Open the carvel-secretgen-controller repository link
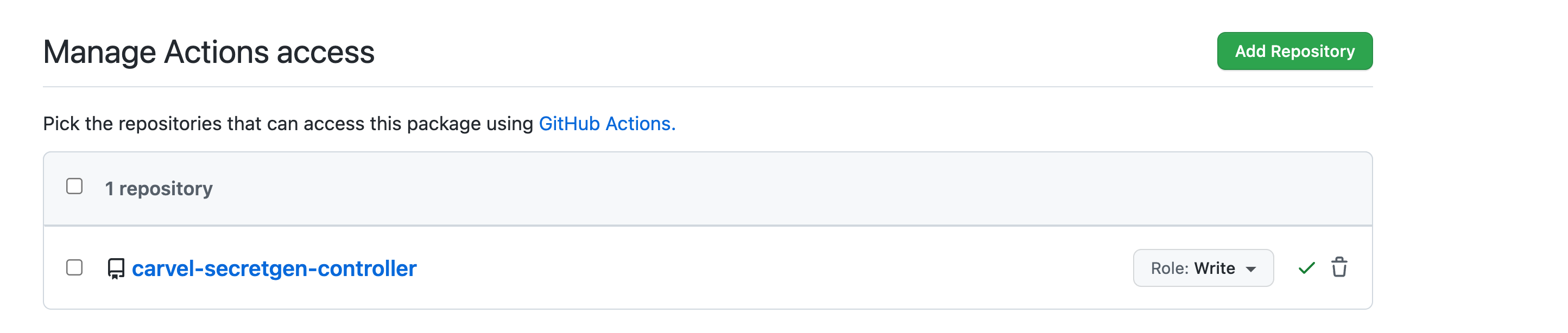The height and width of the screenshot is (333, 1568). 275,267
